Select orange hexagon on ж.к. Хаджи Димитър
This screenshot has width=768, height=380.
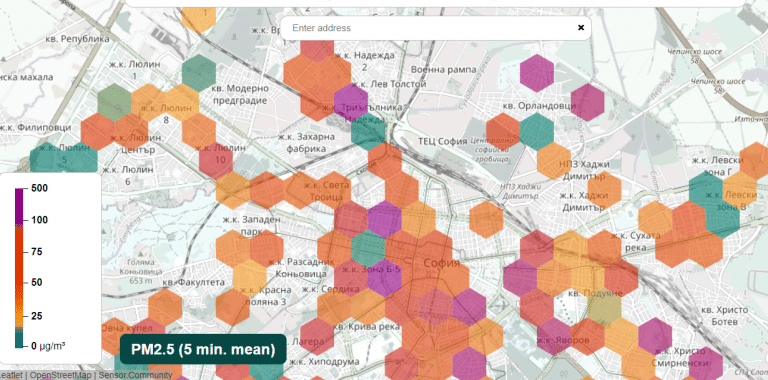pos(604,190)
